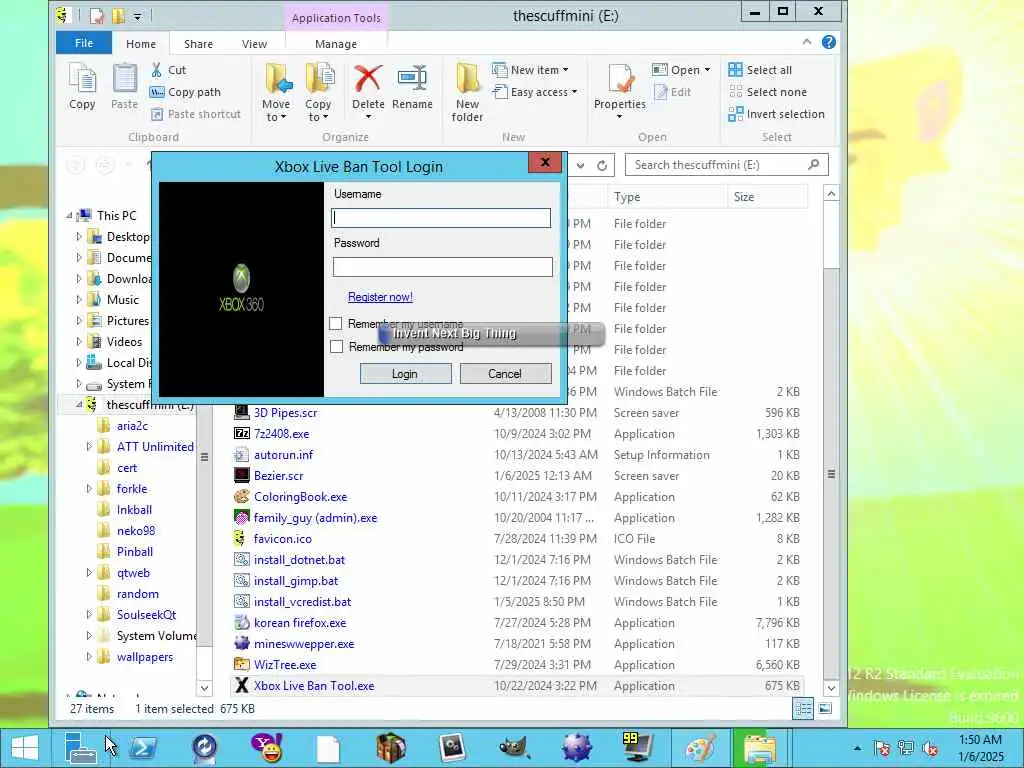Open the Windows Start button
The width and height of the screenshot is (1024, 768).
(x=24, y=748)
